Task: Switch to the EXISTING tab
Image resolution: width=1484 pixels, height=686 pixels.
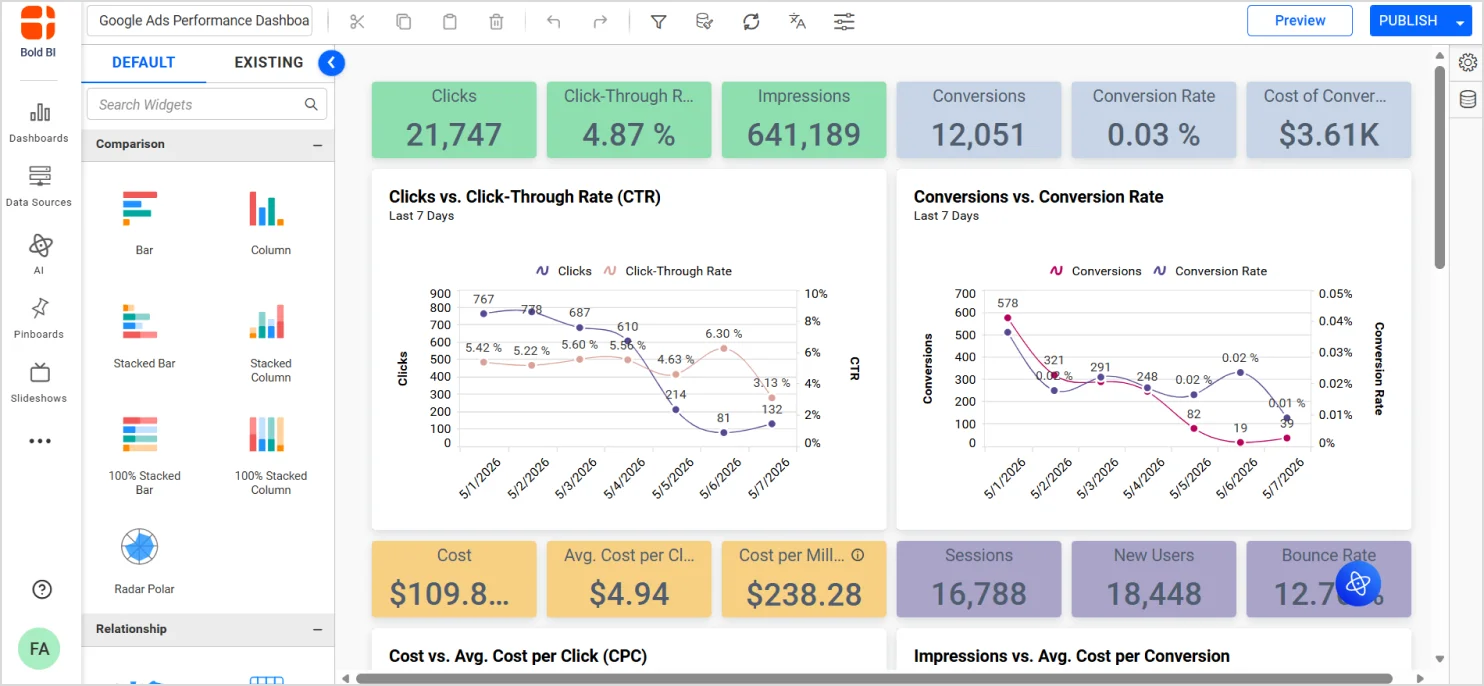Action: tap(268, 62)
